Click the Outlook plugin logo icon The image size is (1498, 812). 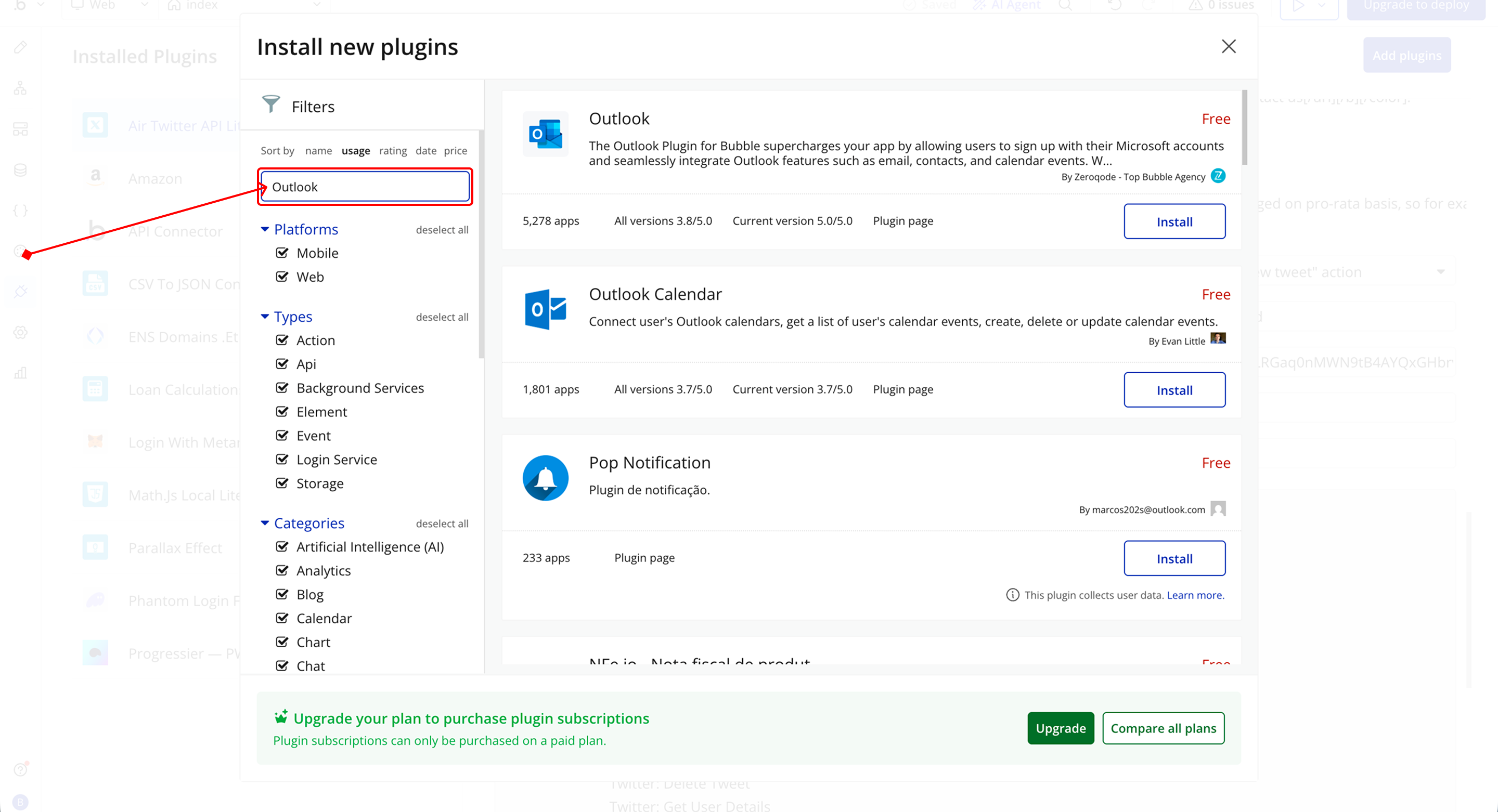pyautogui.click(x=545, y=134)
